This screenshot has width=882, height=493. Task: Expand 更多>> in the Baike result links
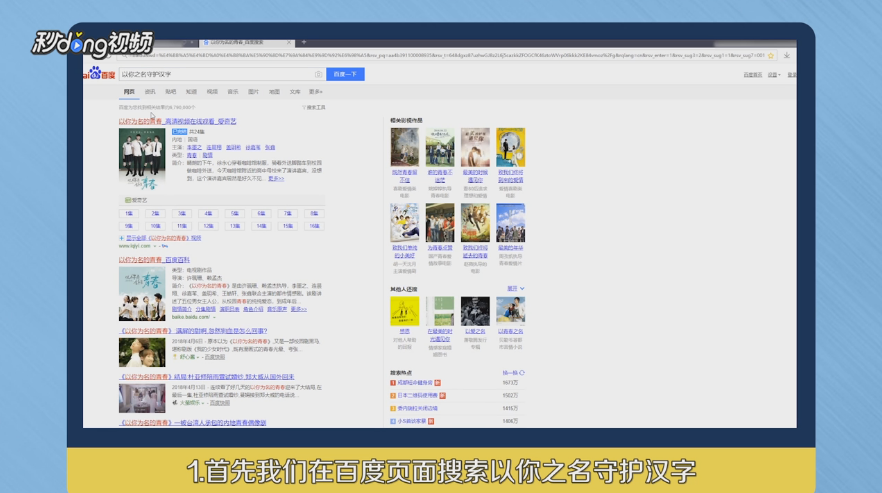point(299,309)
